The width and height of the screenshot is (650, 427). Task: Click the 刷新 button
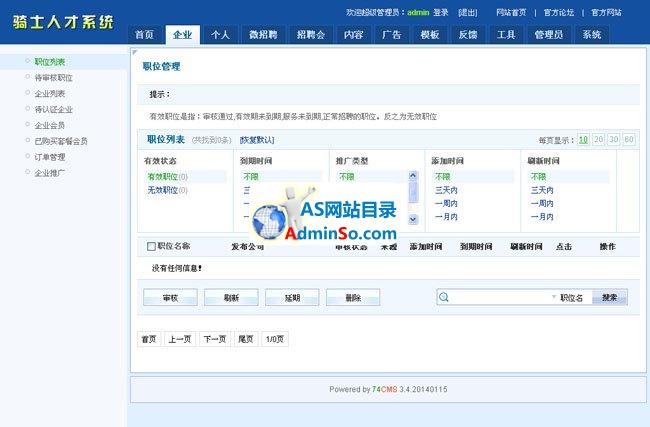pyautogui.click(x=231, y=298)
